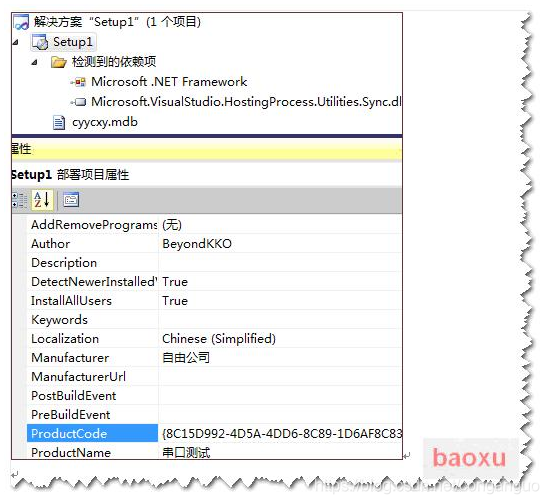Click the Setup1 部署项目属性 object selector
Viewport: 549px width, 504px height.
pyautogui.click(x=207, y=174)
